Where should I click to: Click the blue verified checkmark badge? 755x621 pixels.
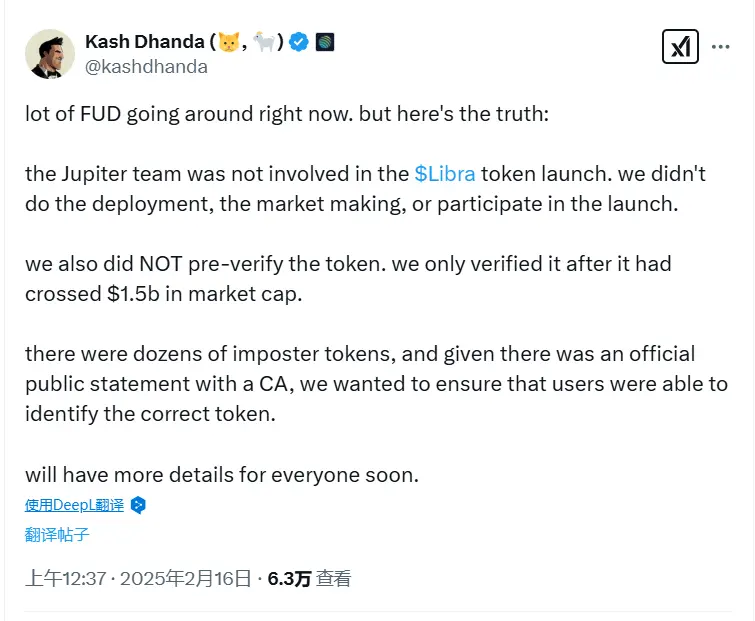pos(299,42)
